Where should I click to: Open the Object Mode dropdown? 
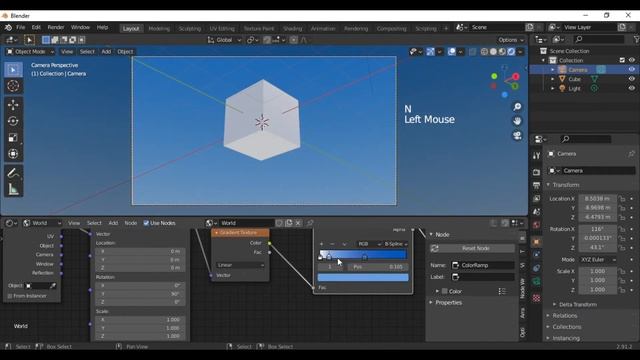[30, 52]
